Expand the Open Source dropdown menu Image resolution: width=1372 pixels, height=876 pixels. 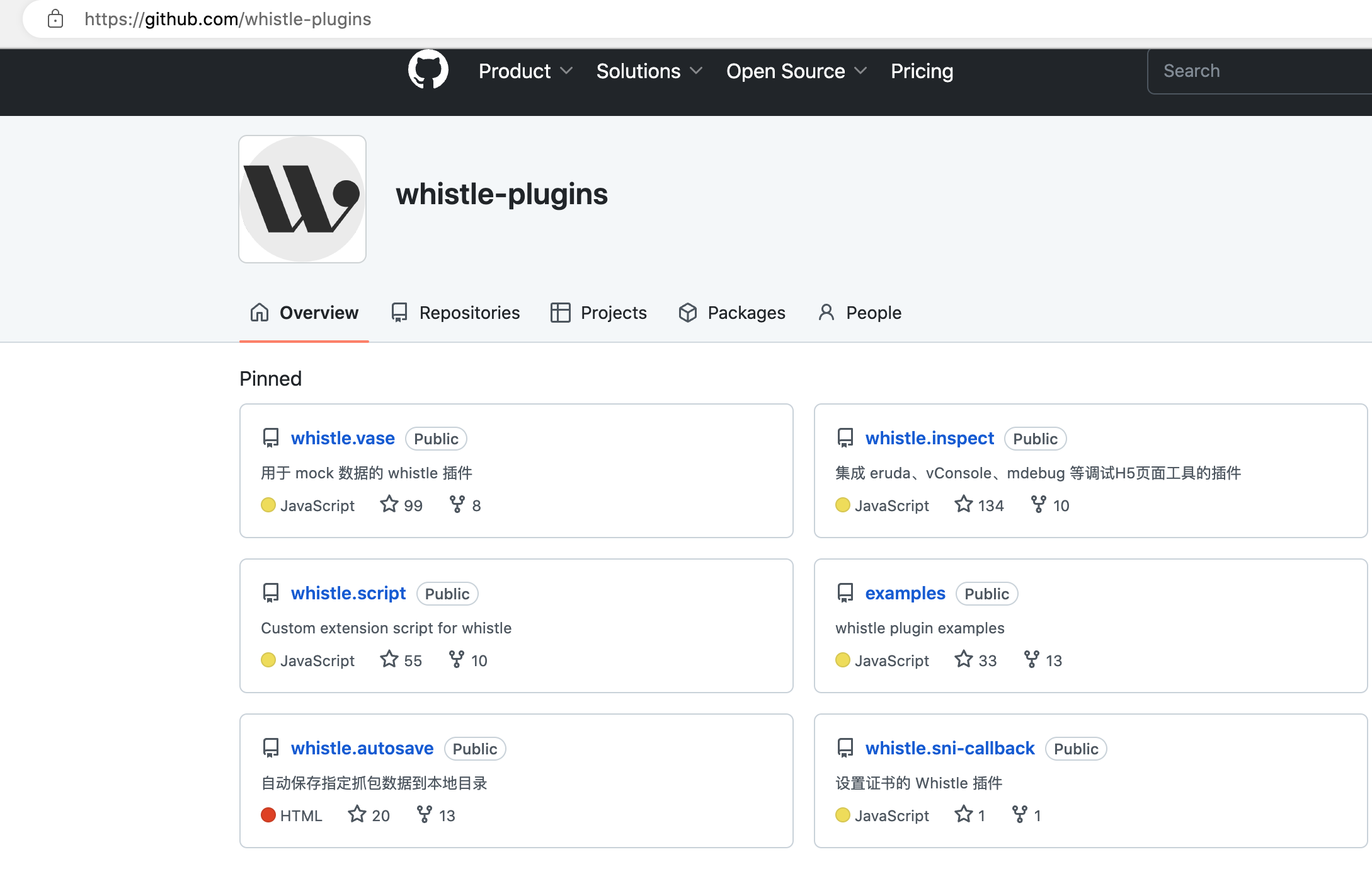coord(797,71)
